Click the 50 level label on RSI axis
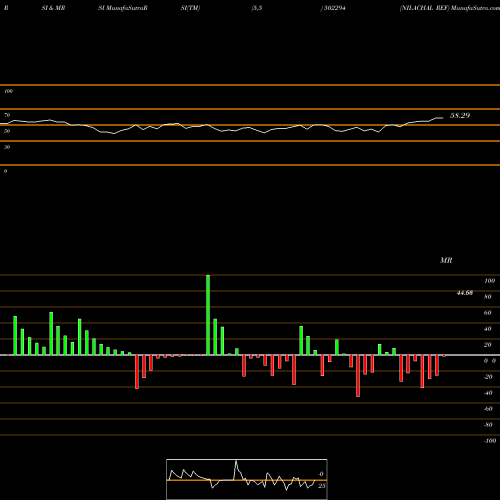 (x=7, y=131)
